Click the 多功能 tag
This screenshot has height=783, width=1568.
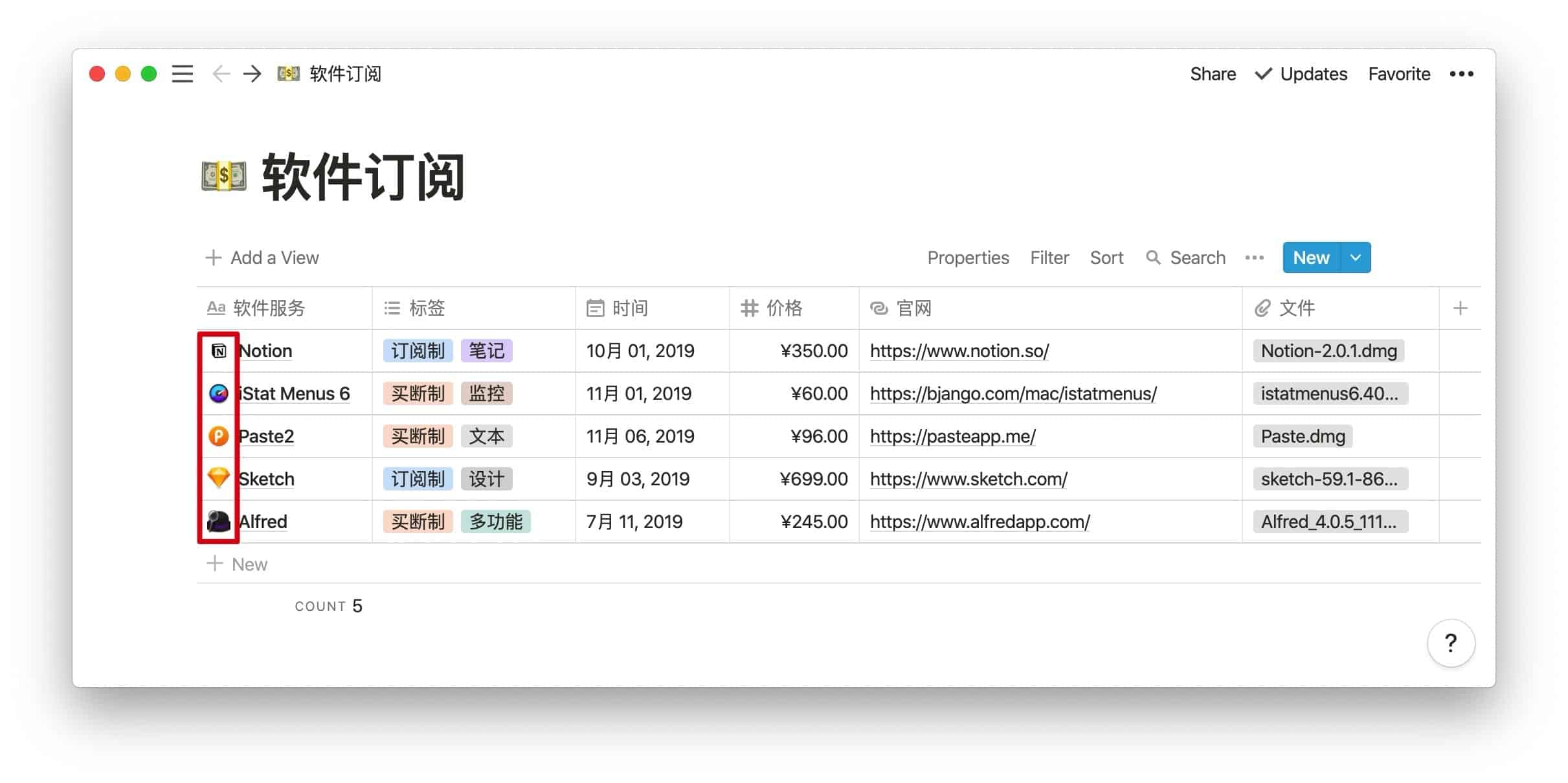pos(496,522)
